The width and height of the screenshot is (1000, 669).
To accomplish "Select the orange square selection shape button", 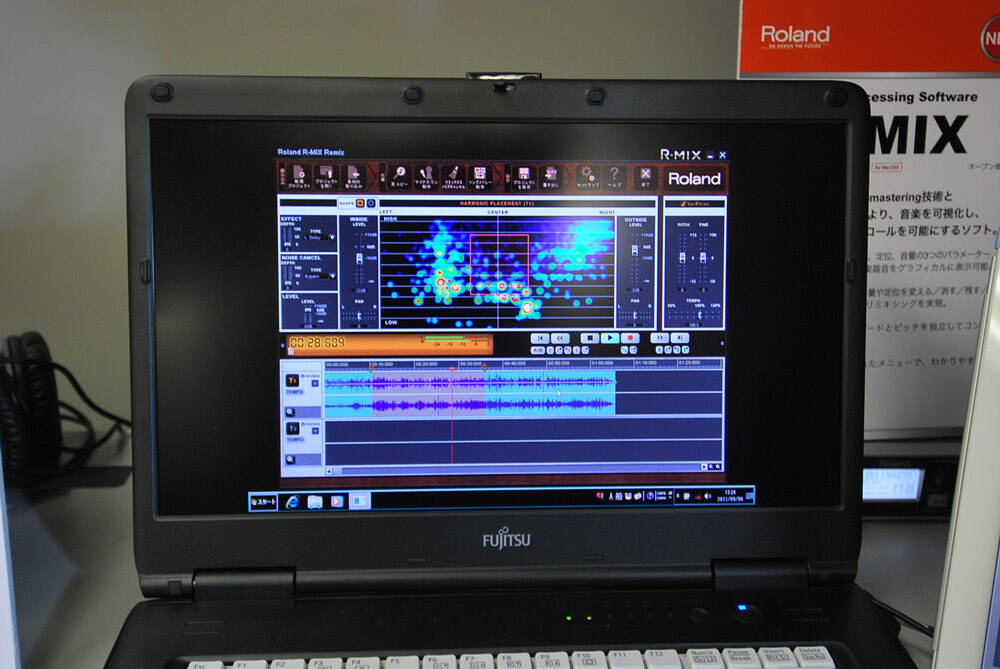I will click(360, 203).
